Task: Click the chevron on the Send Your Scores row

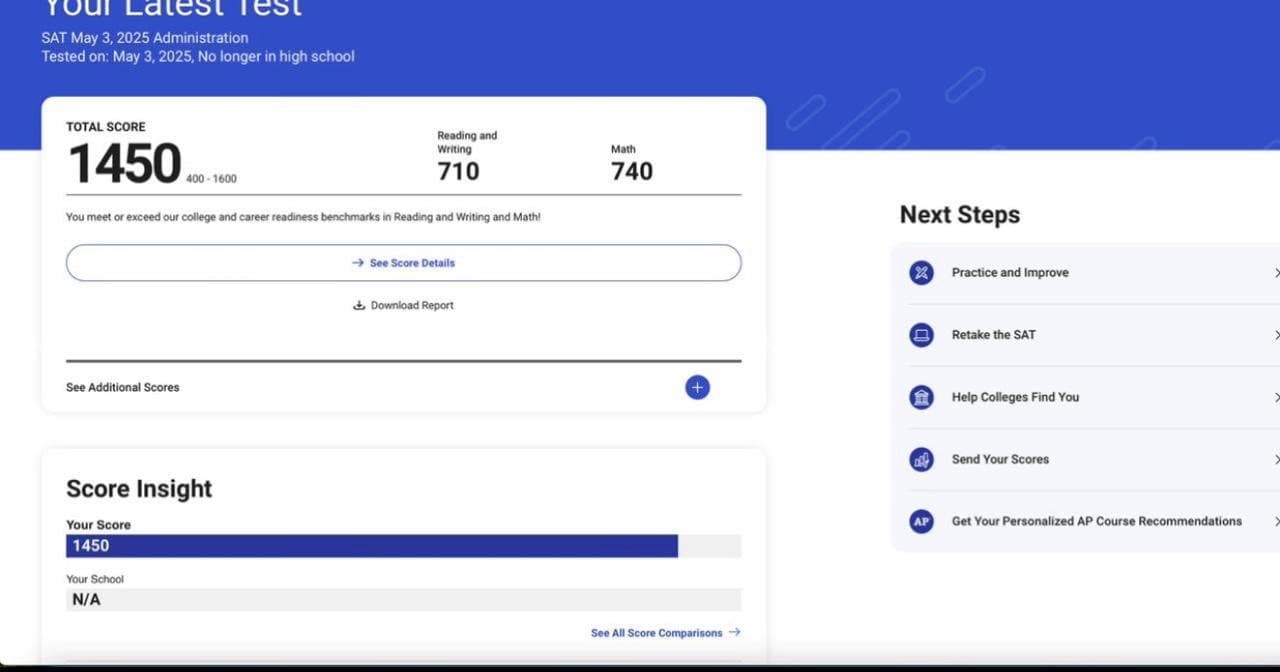Action: coord(1276,459)
